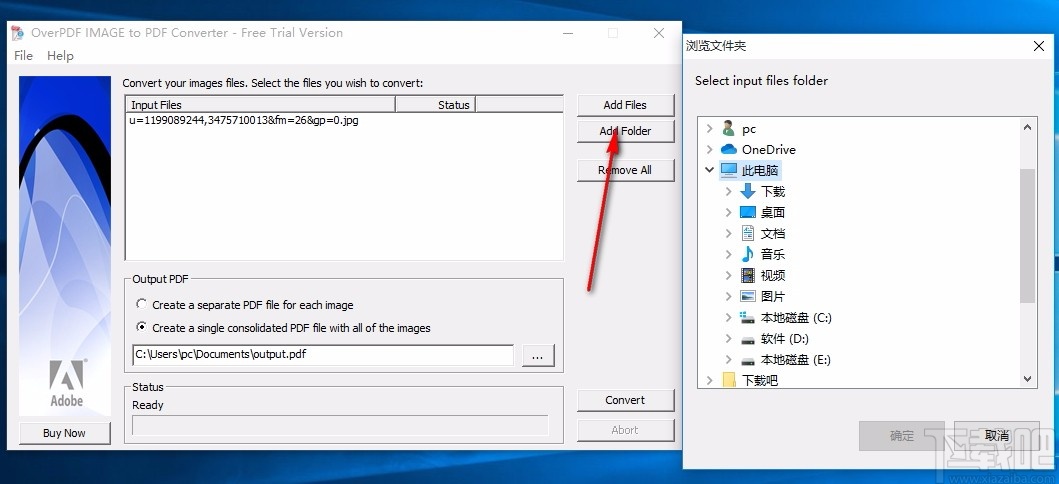1059x484 pixels.
Task: Expand the 下载吧 folder node
Action: point(709,381)
